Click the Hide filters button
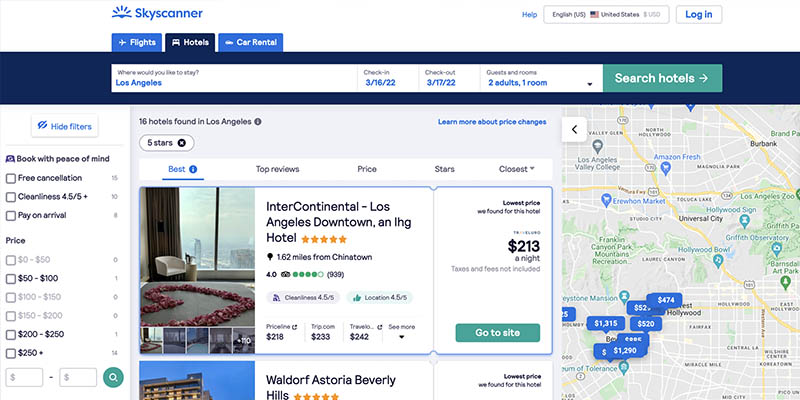Viewport: 800px width, 400px height. [x=64, y=126]
